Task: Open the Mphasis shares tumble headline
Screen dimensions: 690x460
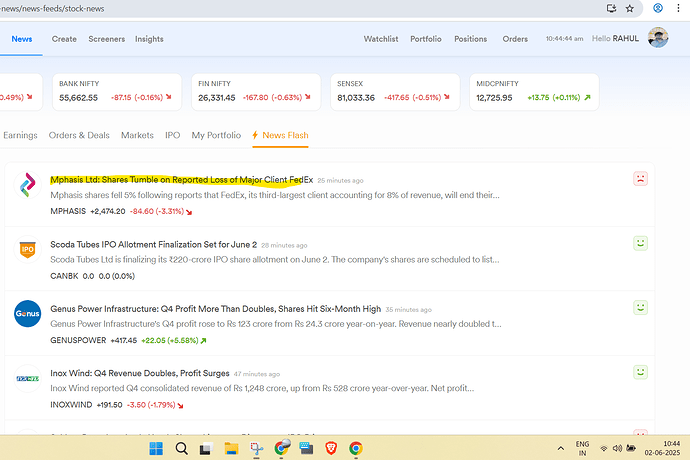Action: point(182,180)
